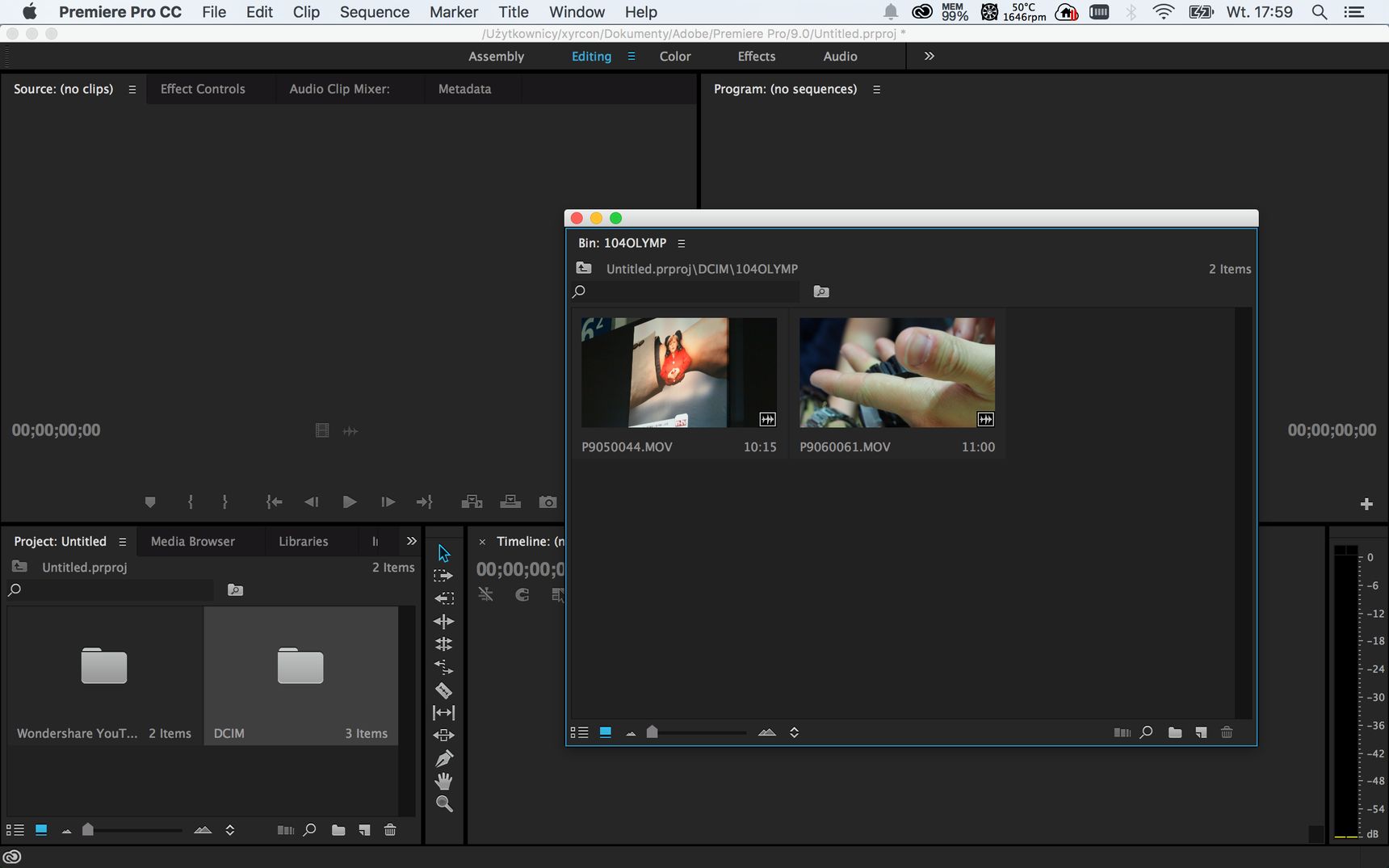The image size is (1389, 868).
Task: Go up a folder from 104OLYMP bin
Action: point(584,268)
